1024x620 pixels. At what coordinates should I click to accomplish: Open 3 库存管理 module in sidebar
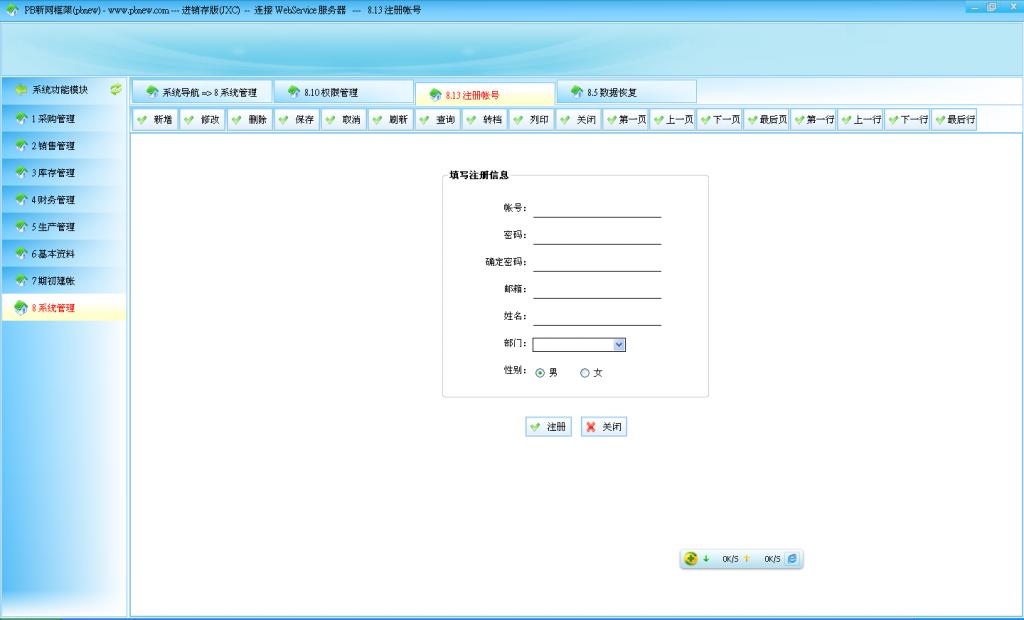(x=63, y=172)
